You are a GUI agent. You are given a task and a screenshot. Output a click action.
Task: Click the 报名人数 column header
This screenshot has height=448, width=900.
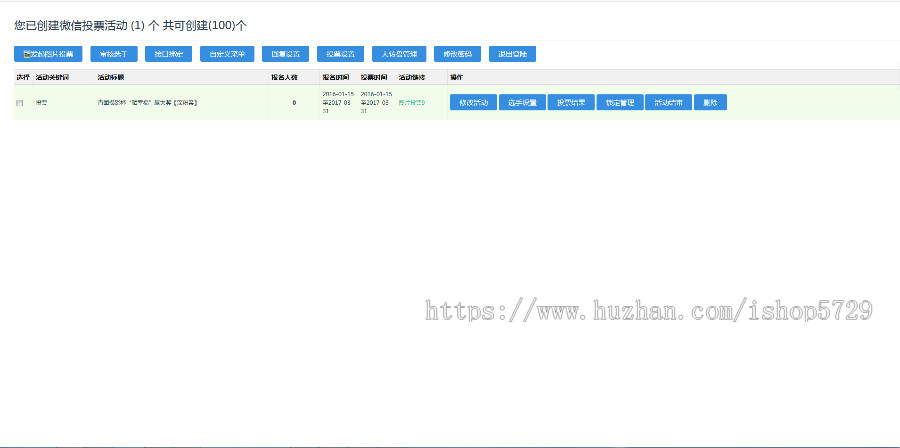pyautogui.click(x=285, y=77)
